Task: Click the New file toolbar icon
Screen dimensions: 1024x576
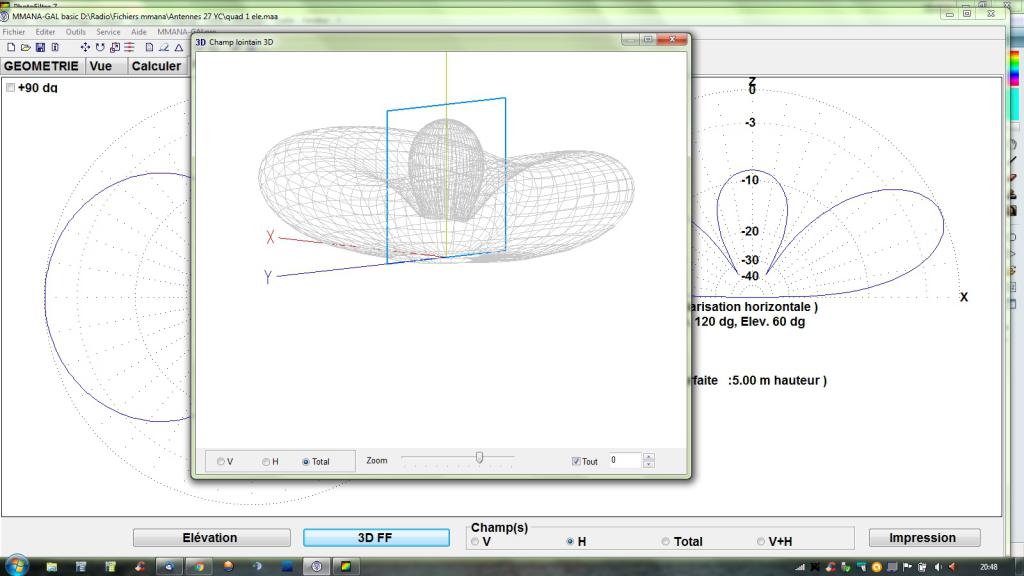Action: pos(11,48)
